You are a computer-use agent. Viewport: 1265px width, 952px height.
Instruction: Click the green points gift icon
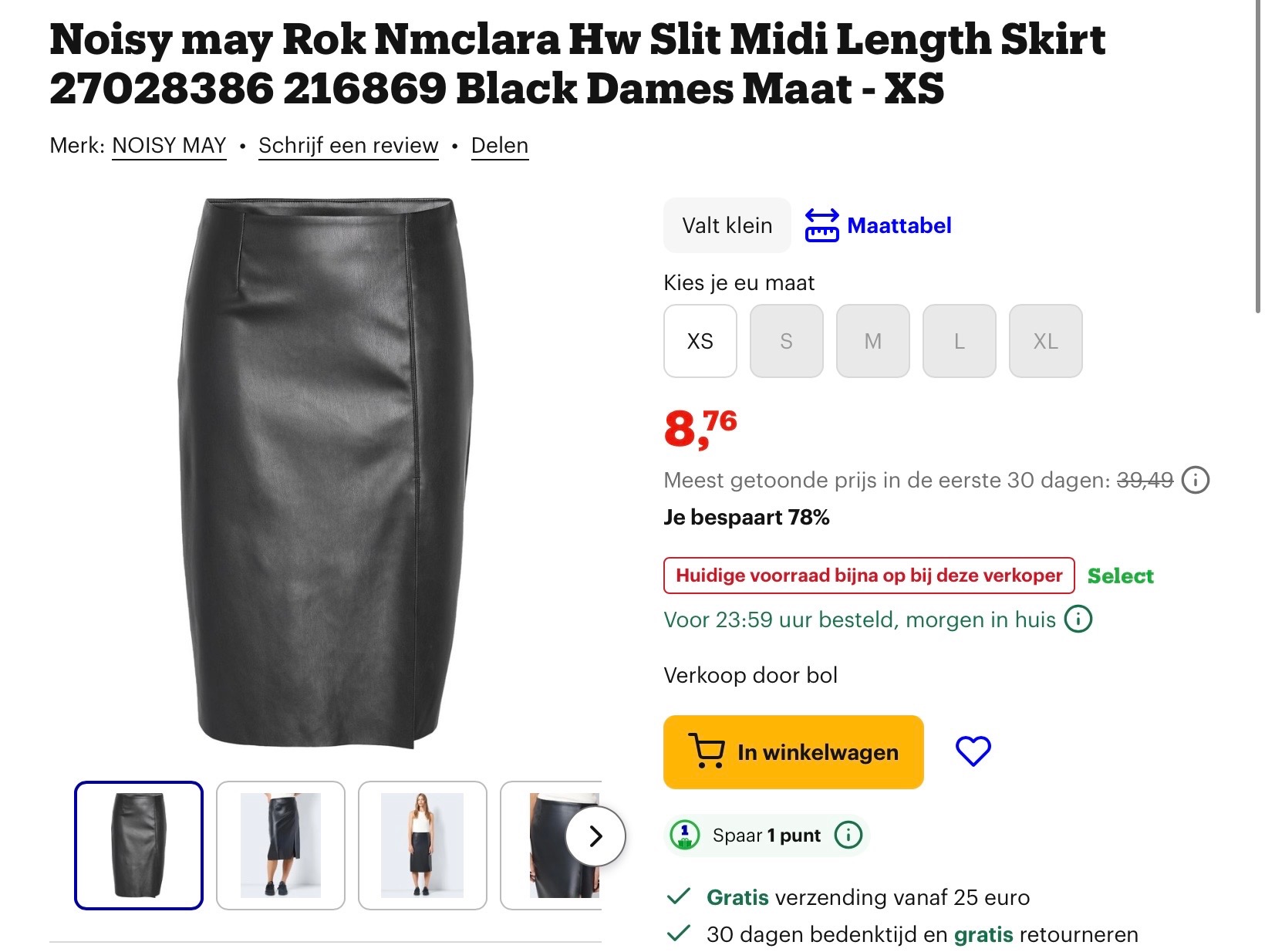point(684,835)
